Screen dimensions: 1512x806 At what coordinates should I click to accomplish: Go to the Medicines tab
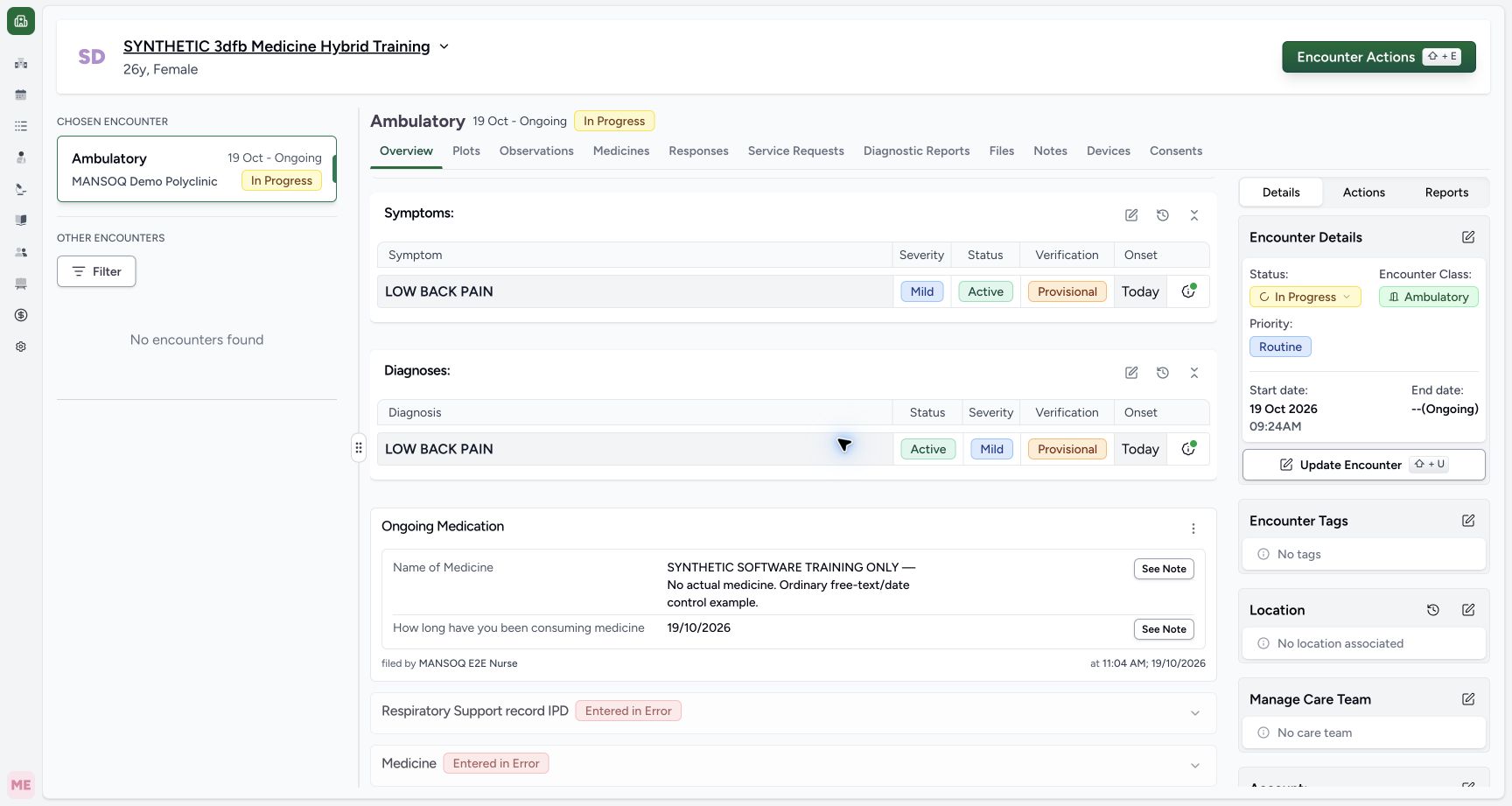(x=621, y=151)
